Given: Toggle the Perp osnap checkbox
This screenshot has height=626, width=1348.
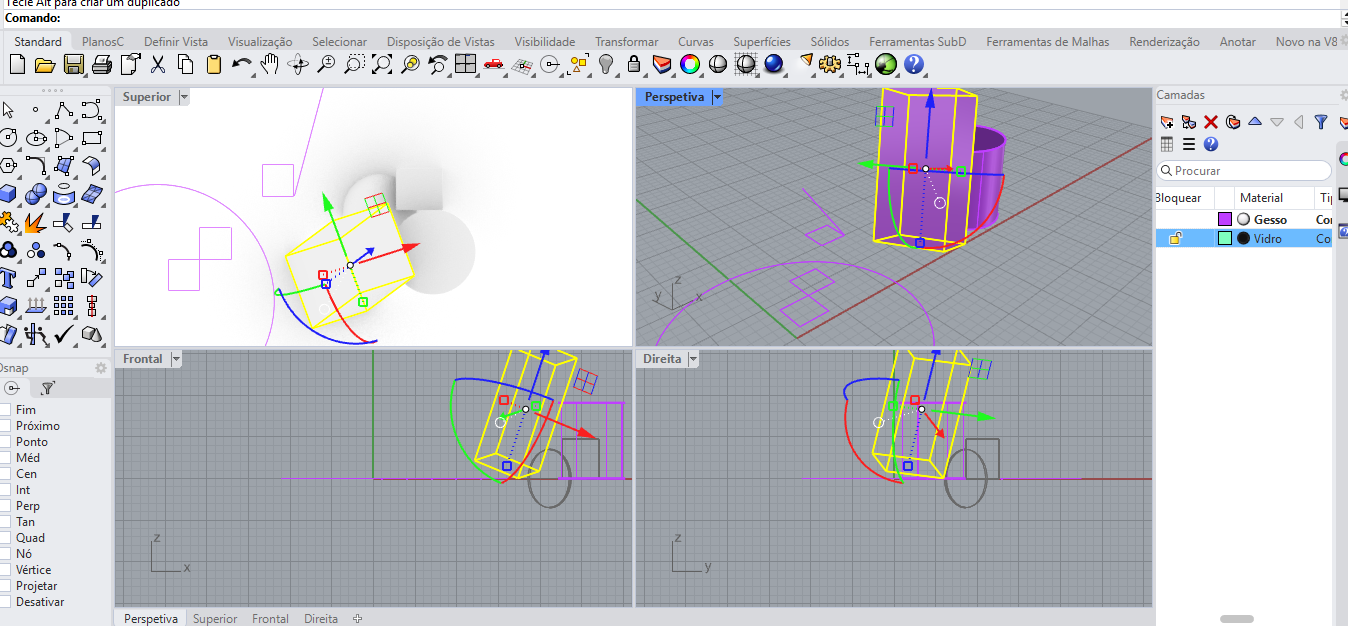Looking at the screenshot, I should (6, 506).
